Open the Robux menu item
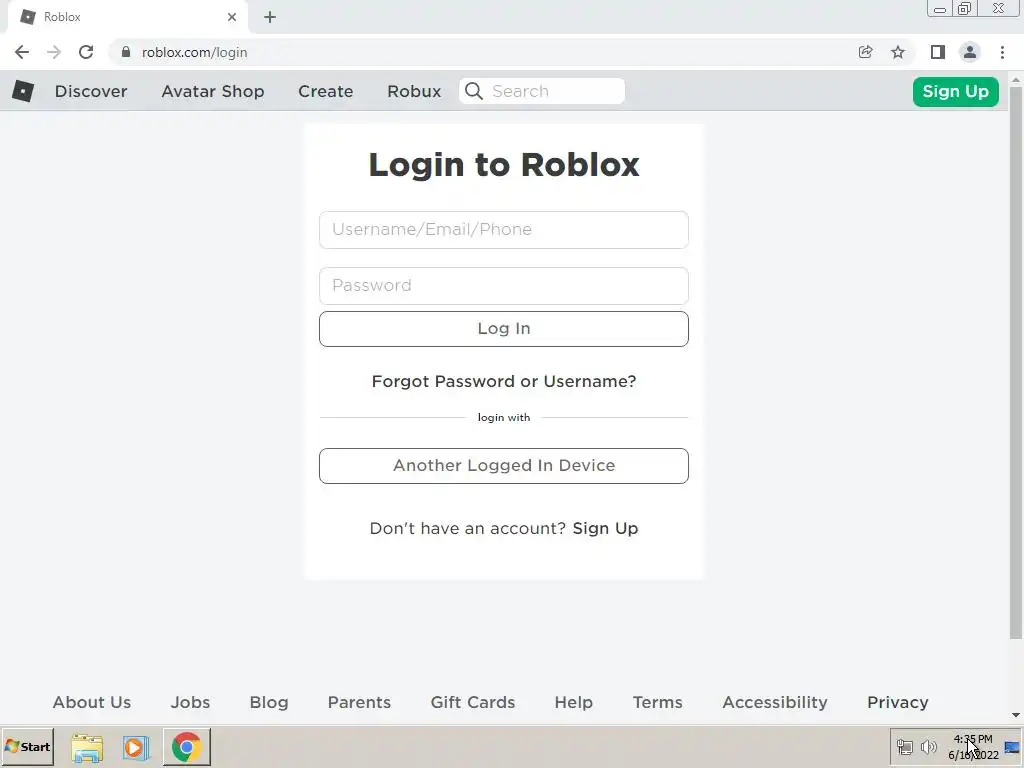 pyautogui.click(x=414, y=91)
